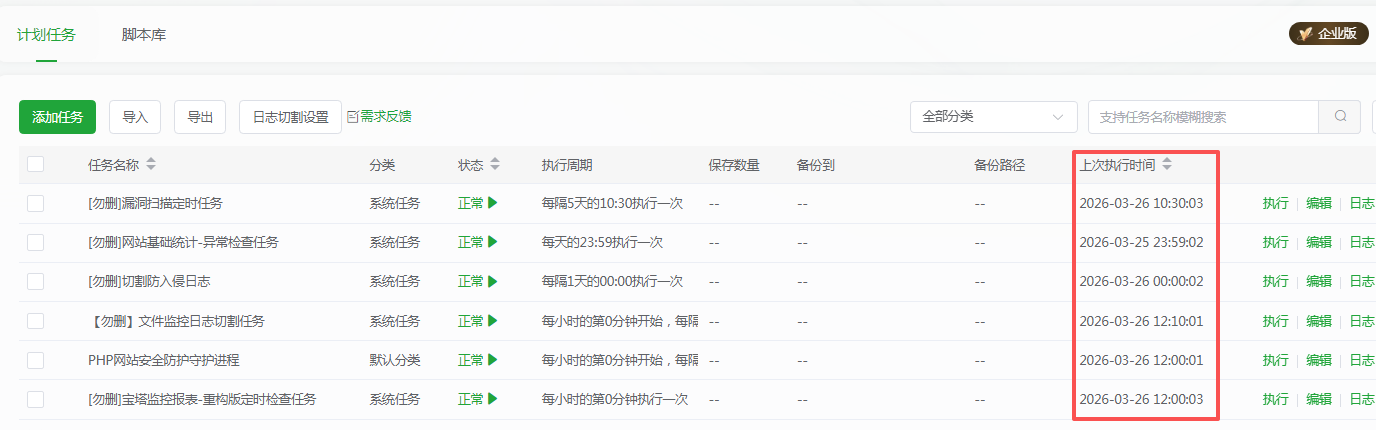Viewport: 1376px width, 430px height.
Task: Toggle the select-all checkbox in header
Action: [36, 164]
